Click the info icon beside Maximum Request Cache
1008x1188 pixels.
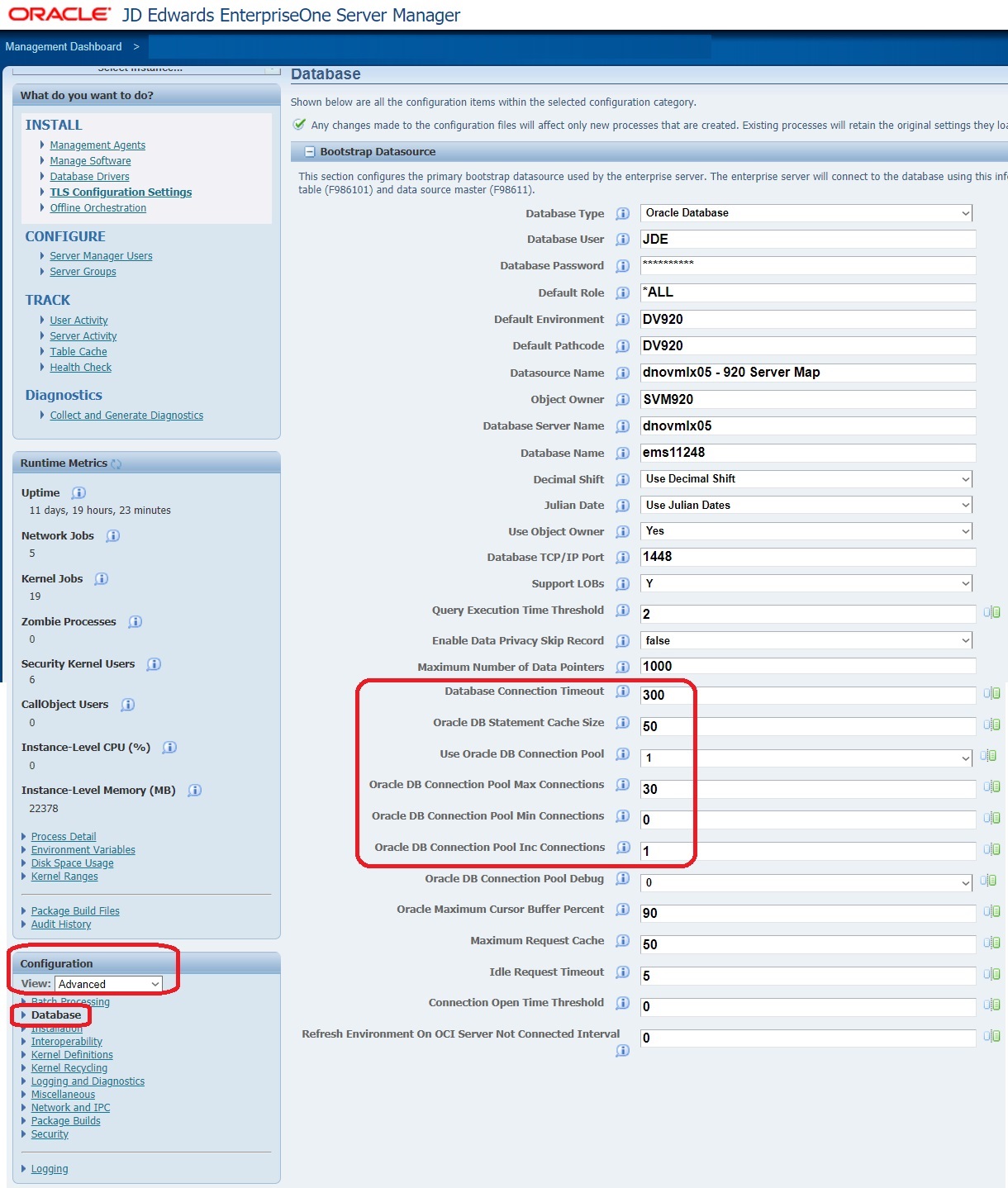[623, 941]
